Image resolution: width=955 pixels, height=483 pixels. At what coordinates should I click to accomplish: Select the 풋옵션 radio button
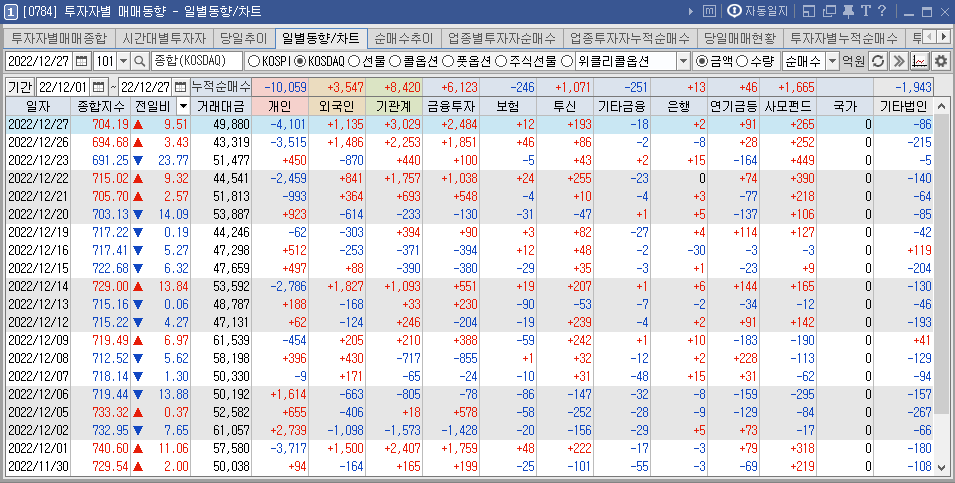(448, 61)
